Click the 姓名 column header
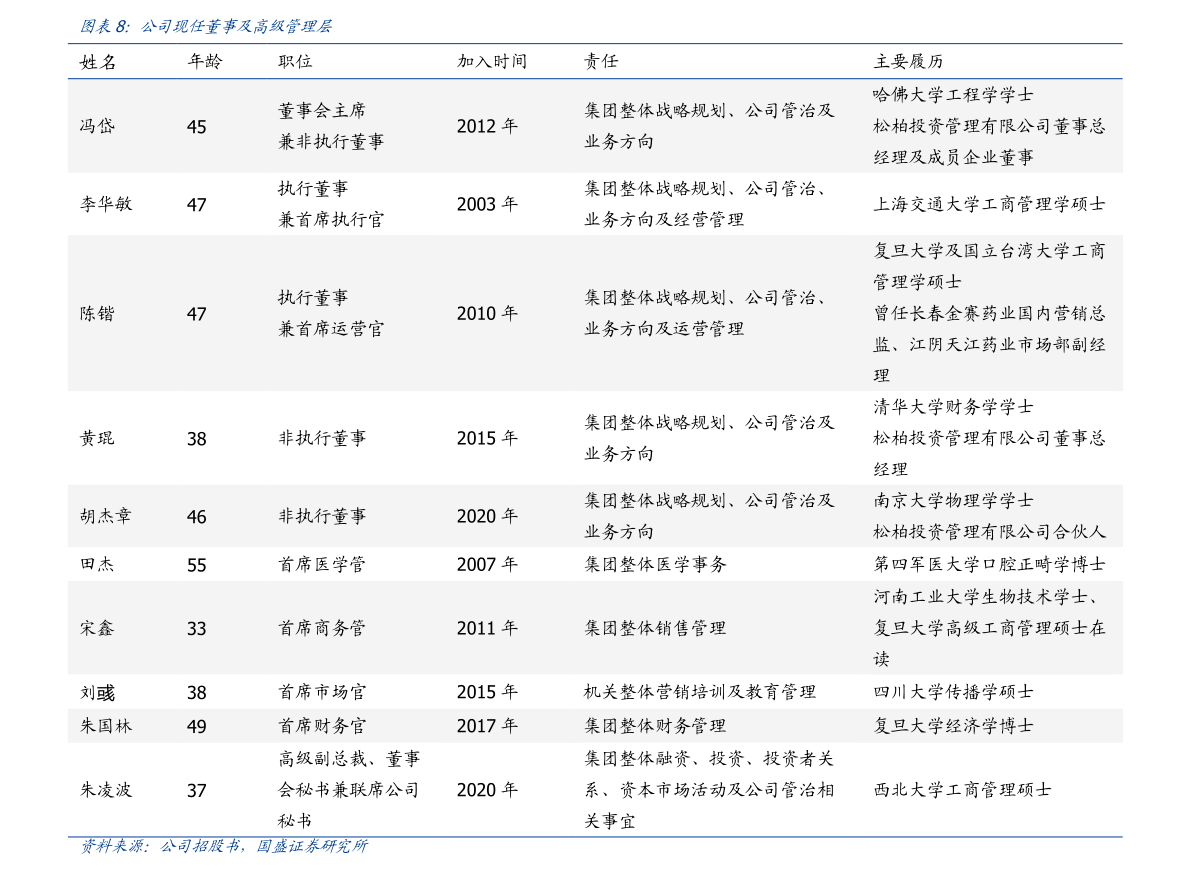The height and width of the screenshot is (874, 1191). (98, 62)
